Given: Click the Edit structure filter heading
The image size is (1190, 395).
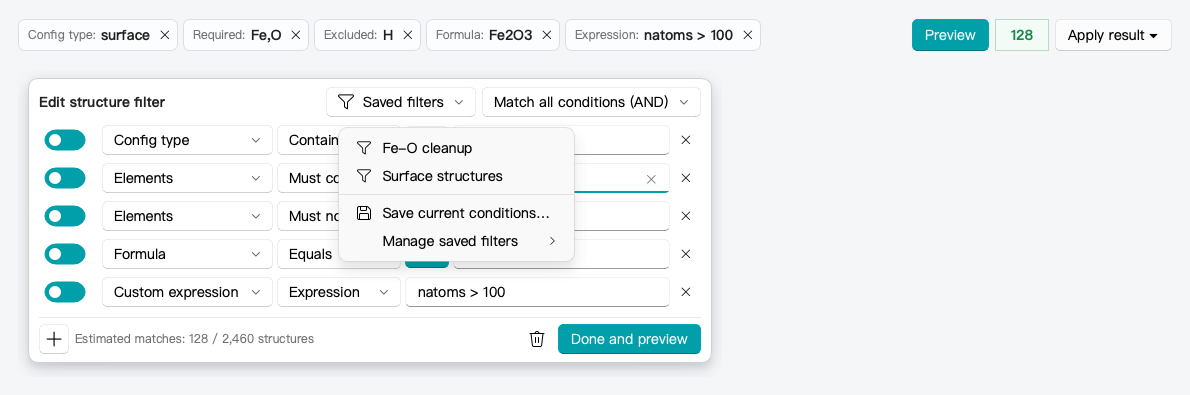Looking at the screenshot, I should [102, 102].
